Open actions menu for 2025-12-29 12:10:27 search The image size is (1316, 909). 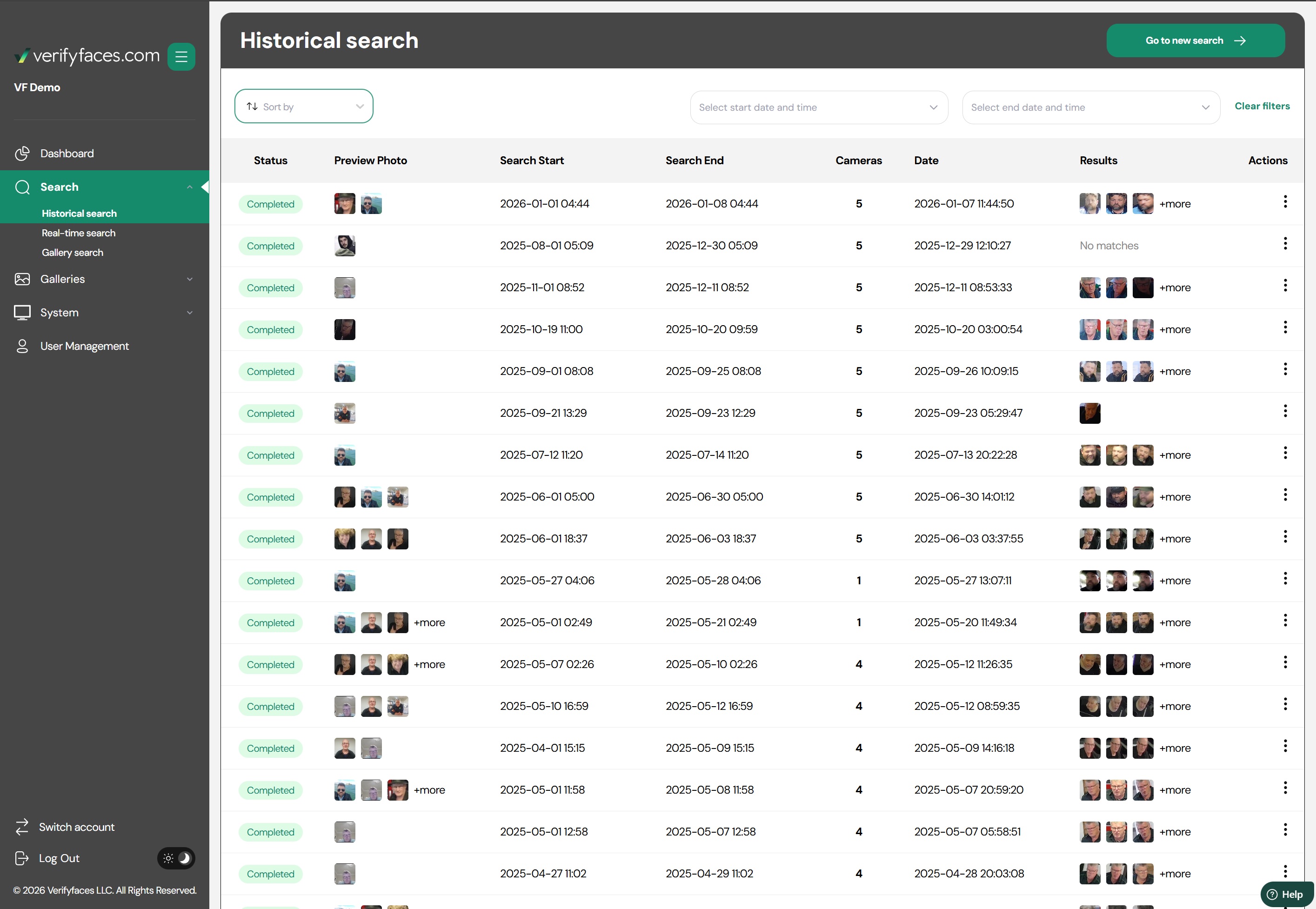(x=1285, y=244)
